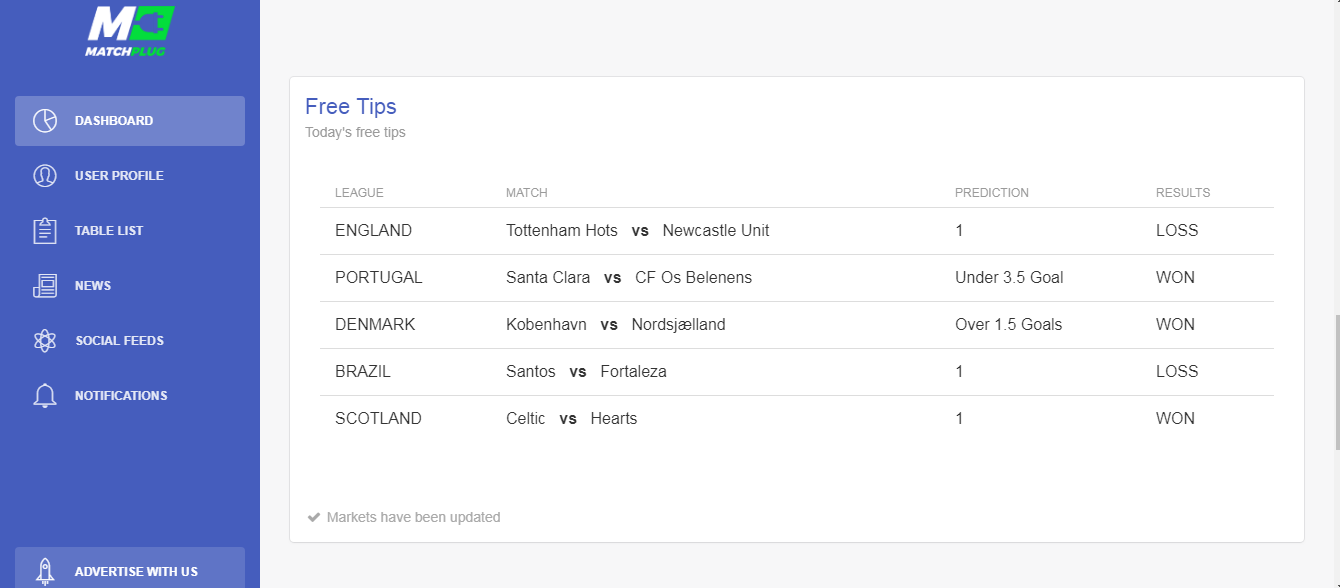Click the Free Tips heading
This screenshot has width=1340, height=588.
(x=351, y=107)
